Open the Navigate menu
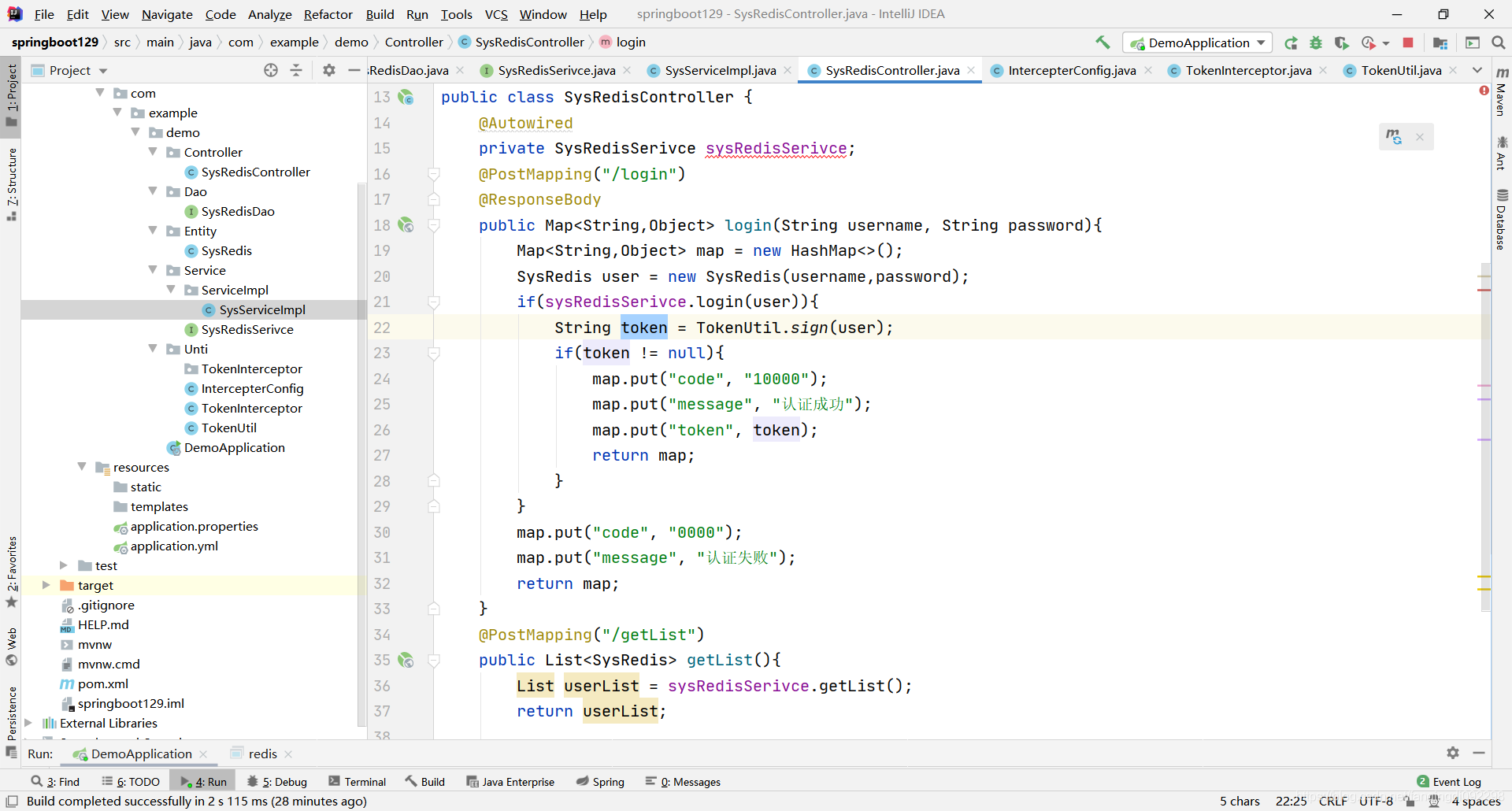This screenshot has width=1512, height=811. (167, 14)
